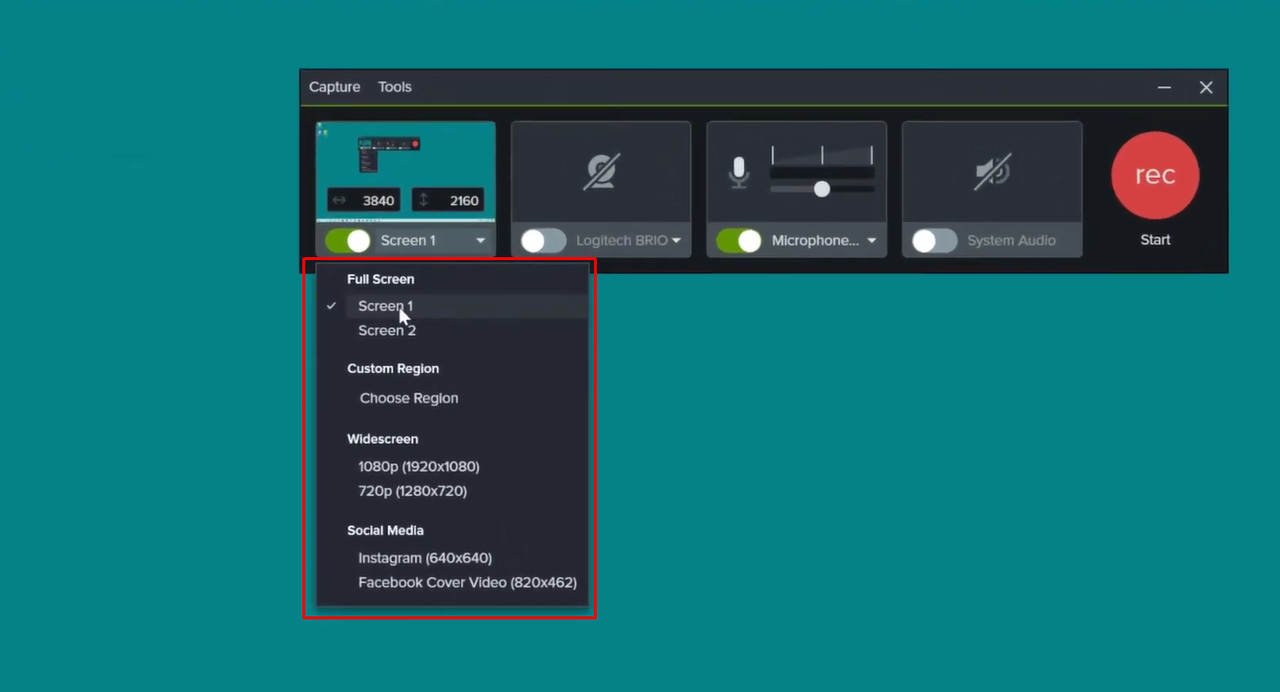Screen dimensions: 1280x692
Task: Click the screen preview thumbnail
Action: point(406,170)
